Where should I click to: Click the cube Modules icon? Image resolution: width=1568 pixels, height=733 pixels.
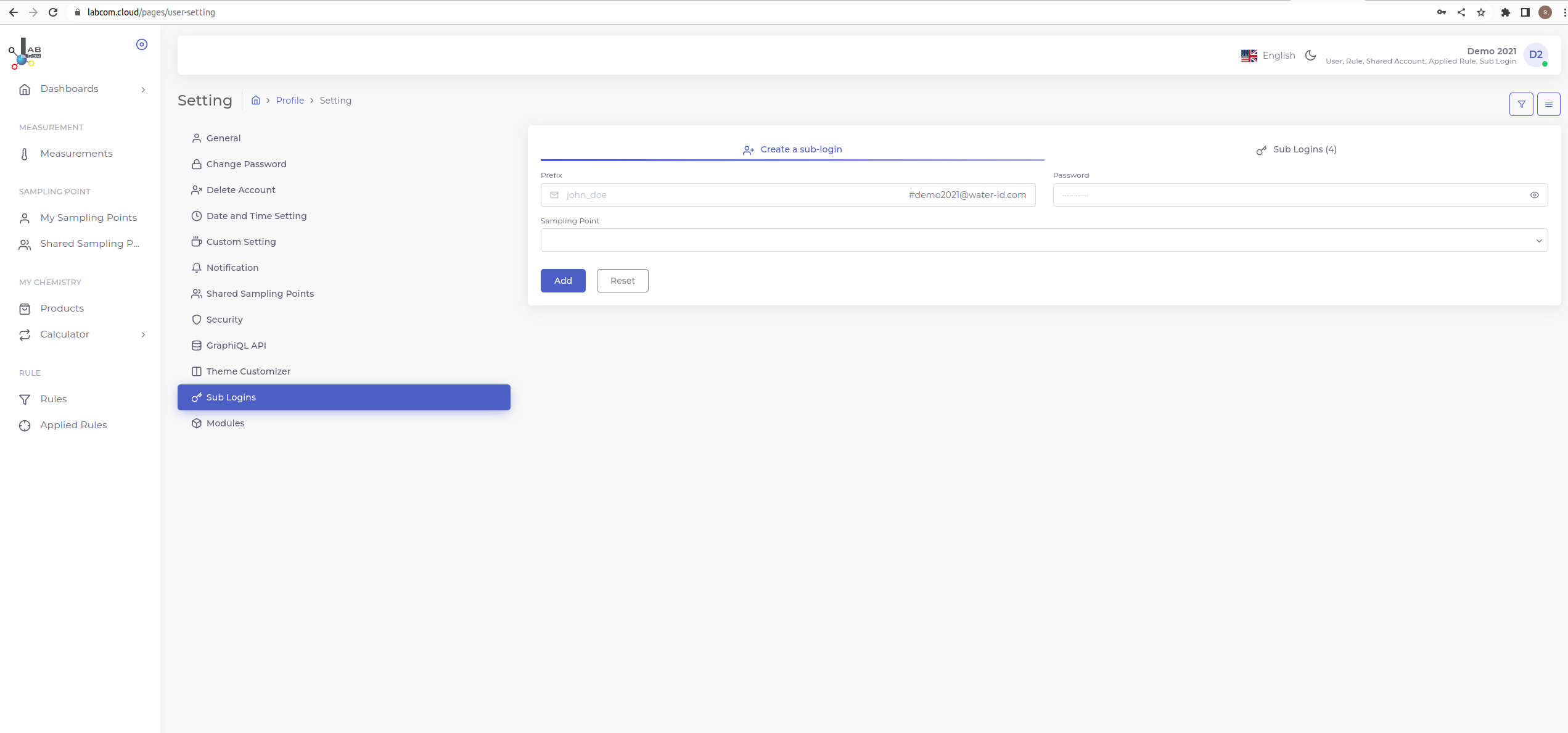pyautogui.click(x=197, y=423)
